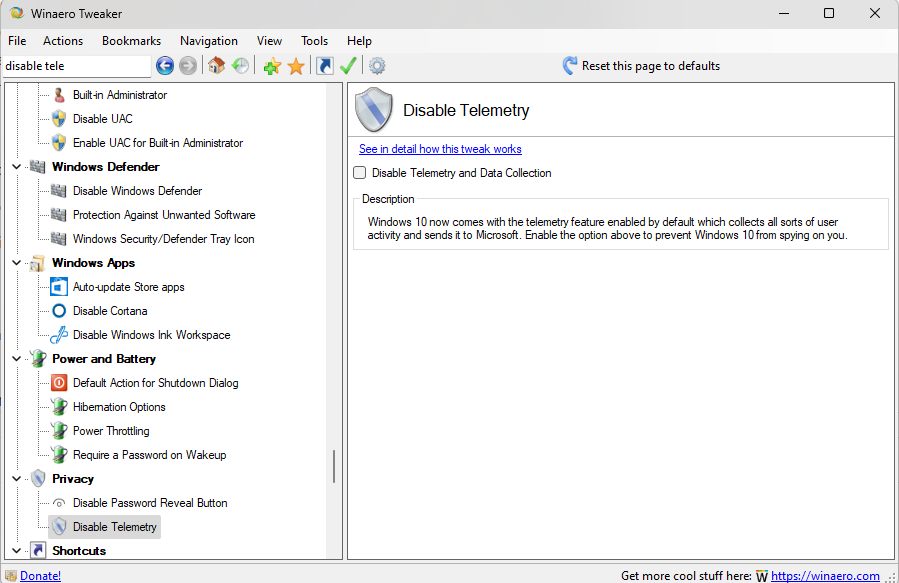Click the Disable UAC shield icon
899x583 pixels.
point(59,119)
